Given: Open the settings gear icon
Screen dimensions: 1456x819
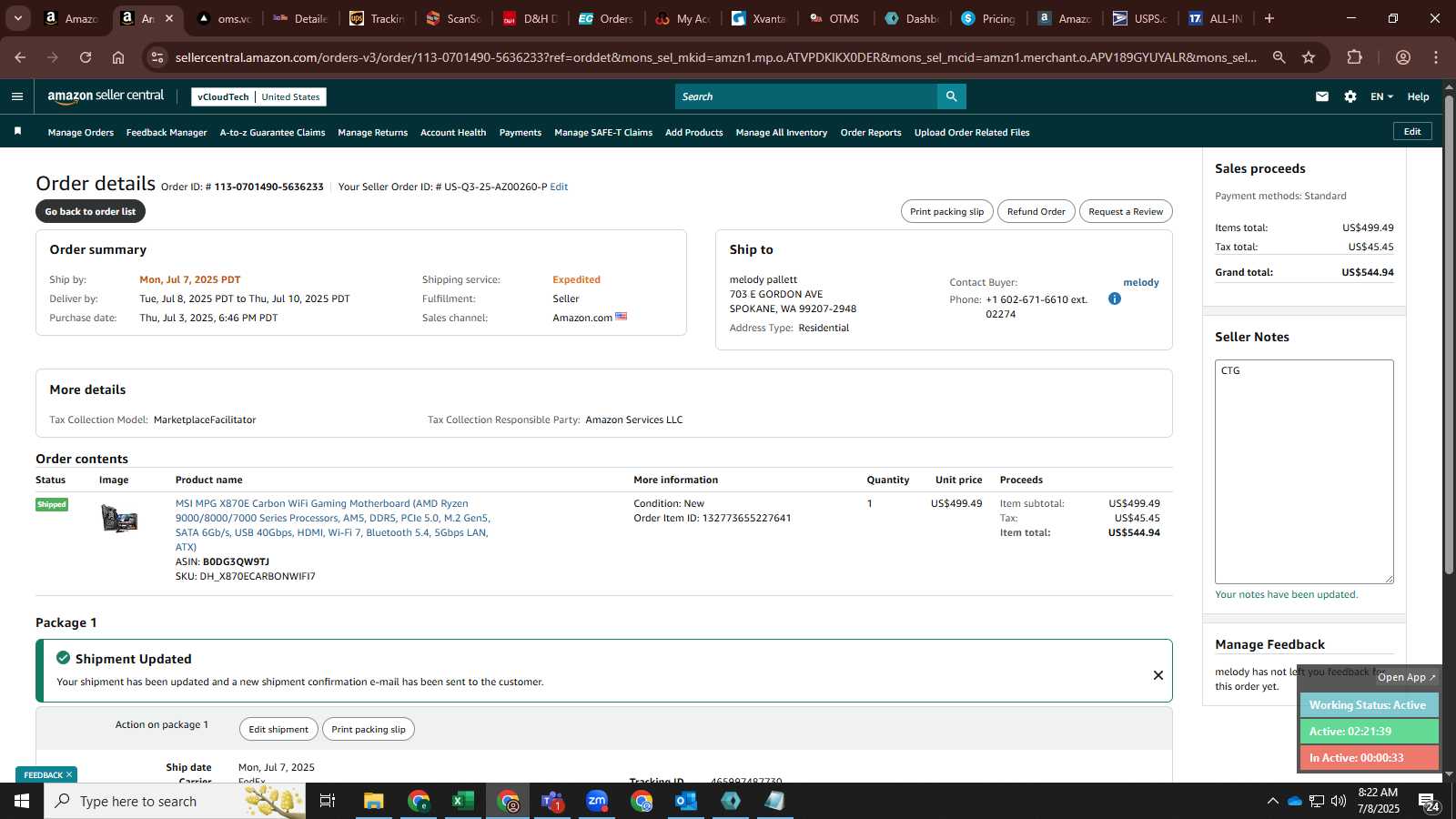Looking at the screenshot, I should click(x=1350, y=96).
